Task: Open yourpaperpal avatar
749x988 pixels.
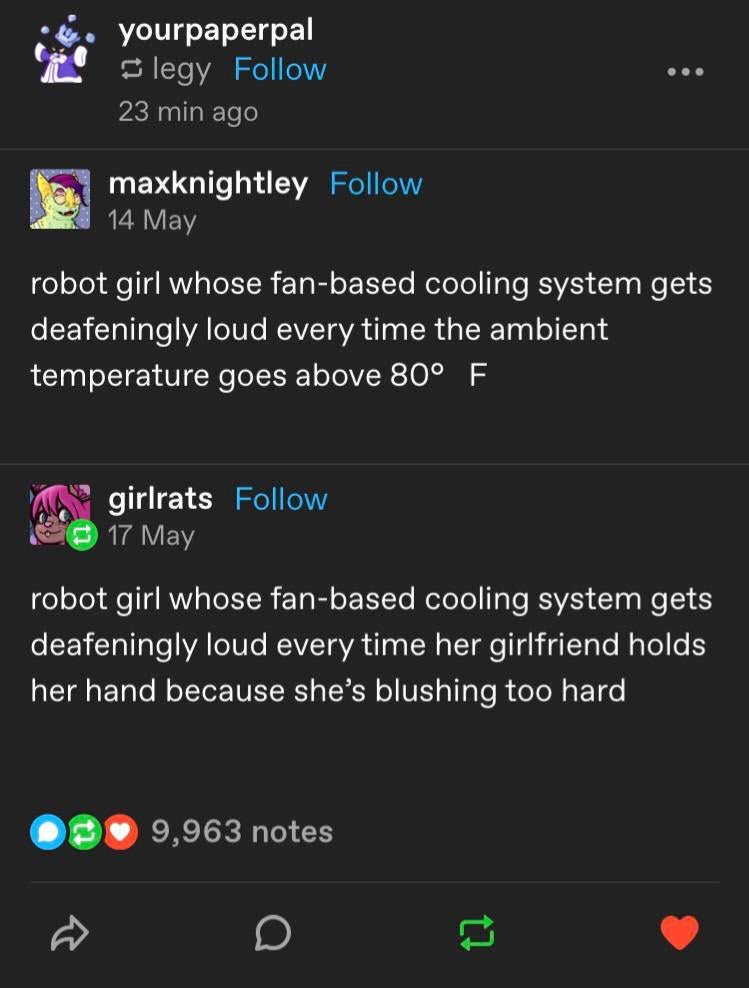Action: [x=64, y=50]
